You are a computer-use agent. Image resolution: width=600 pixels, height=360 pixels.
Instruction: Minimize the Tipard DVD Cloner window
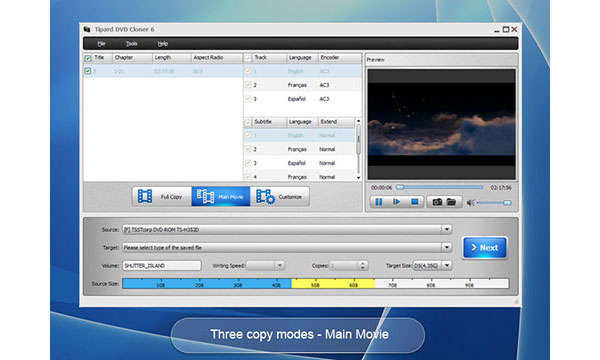point(497,30)
